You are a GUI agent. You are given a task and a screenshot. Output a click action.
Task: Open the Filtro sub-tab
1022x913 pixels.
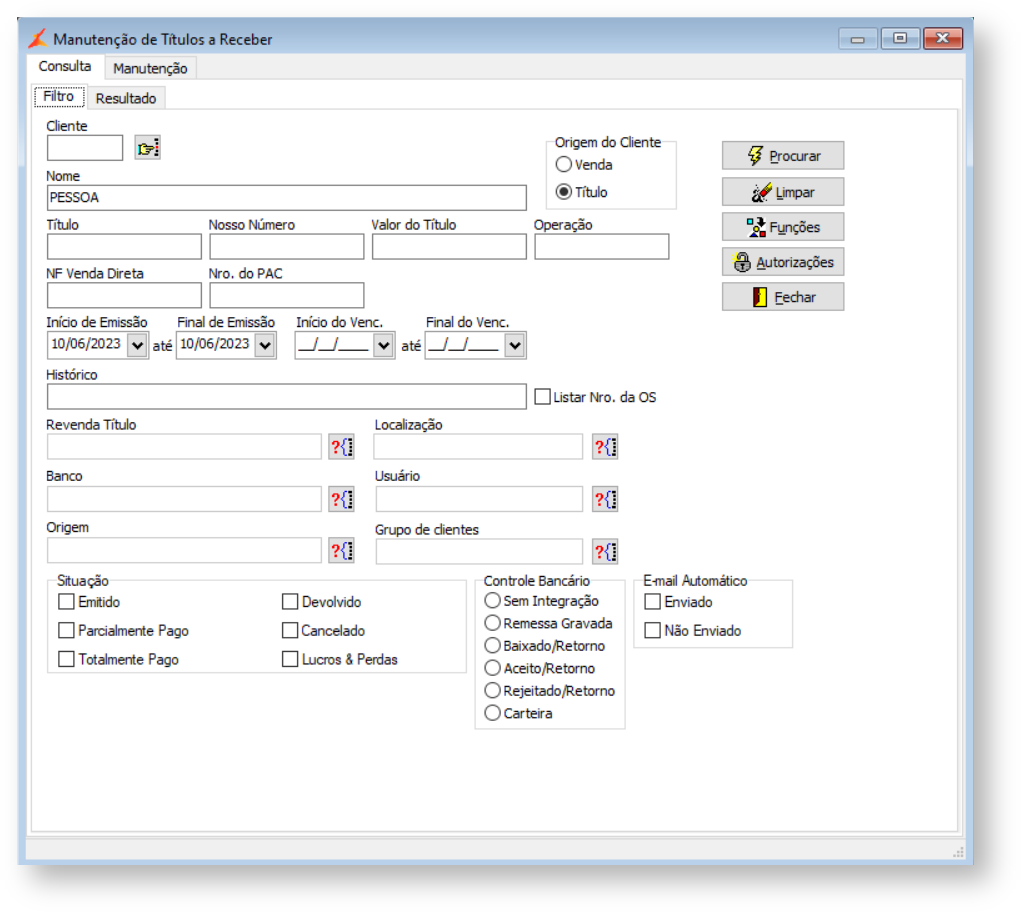(x=59, y=96)
